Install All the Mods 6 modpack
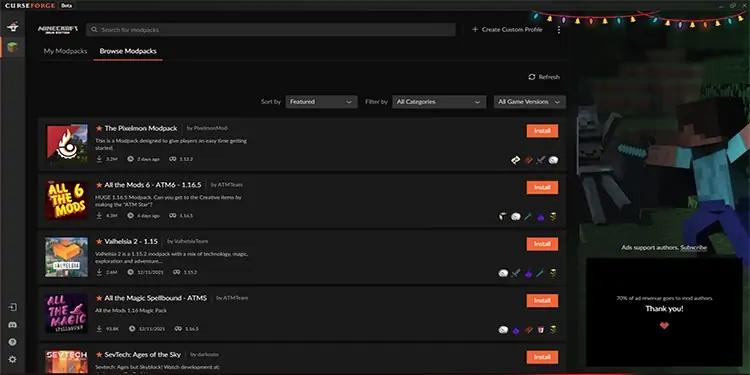This screenshot has width=750, height=375. click(542, 188)
